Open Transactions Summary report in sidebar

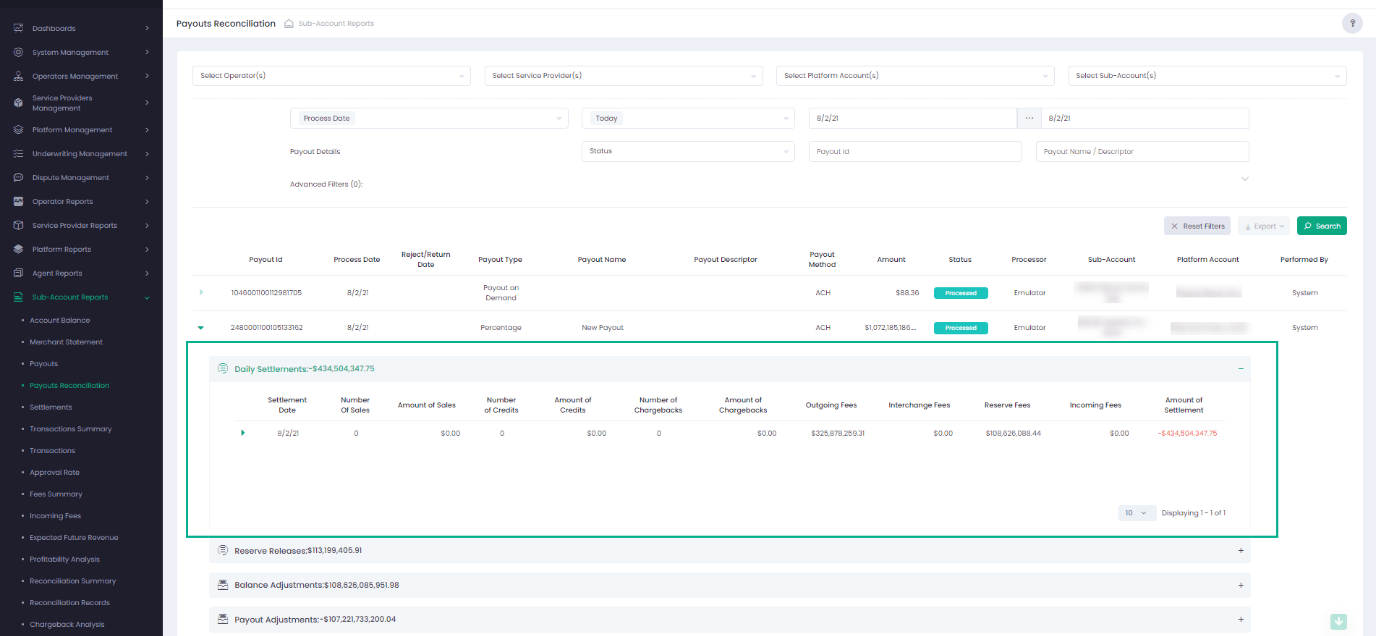tap(70, 429)
